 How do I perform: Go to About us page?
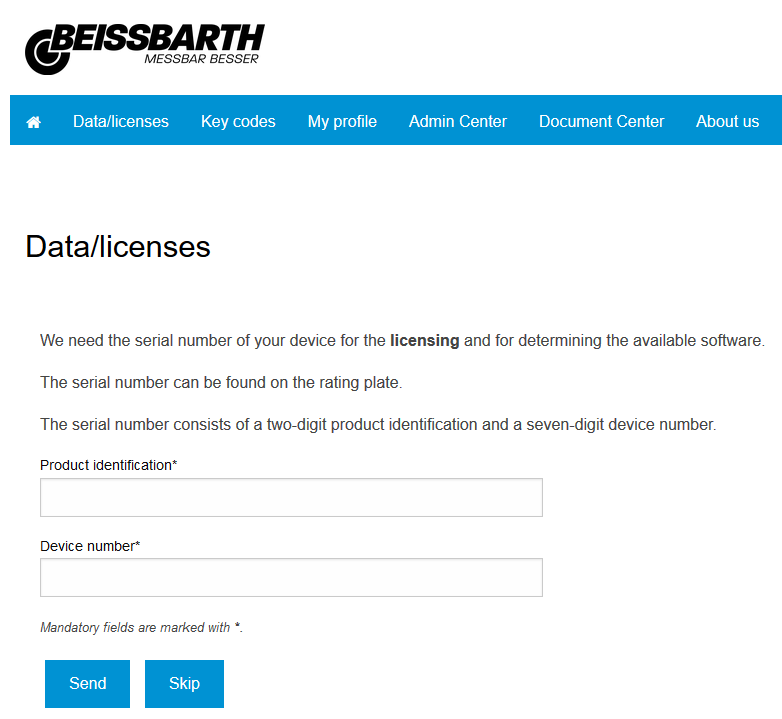(727, 121)
